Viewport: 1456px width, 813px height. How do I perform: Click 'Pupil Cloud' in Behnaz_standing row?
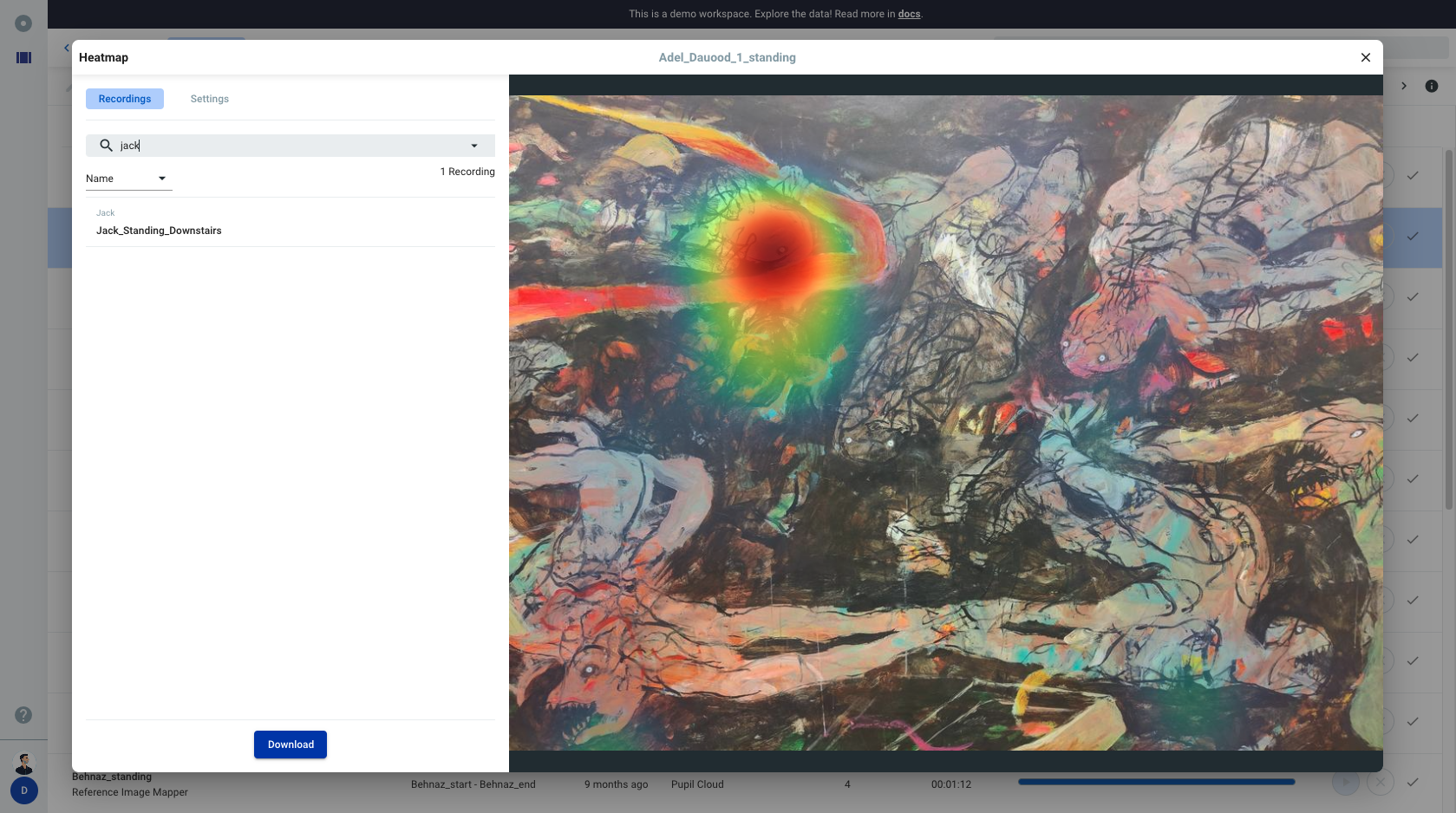point(697,784)
